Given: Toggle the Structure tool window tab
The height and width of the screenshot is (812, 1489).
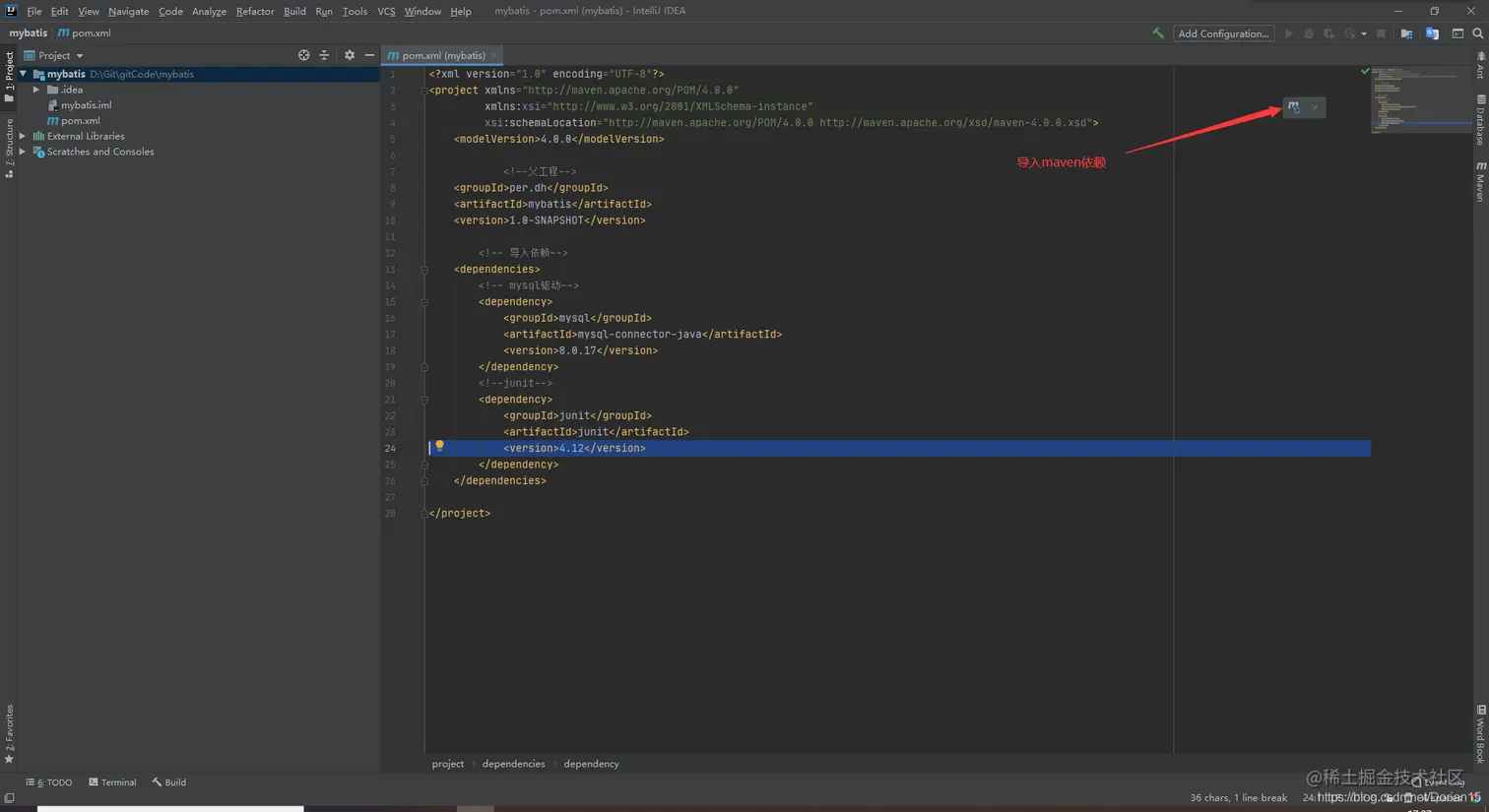Looking at the screenshot, I should [x=9, y=148].
